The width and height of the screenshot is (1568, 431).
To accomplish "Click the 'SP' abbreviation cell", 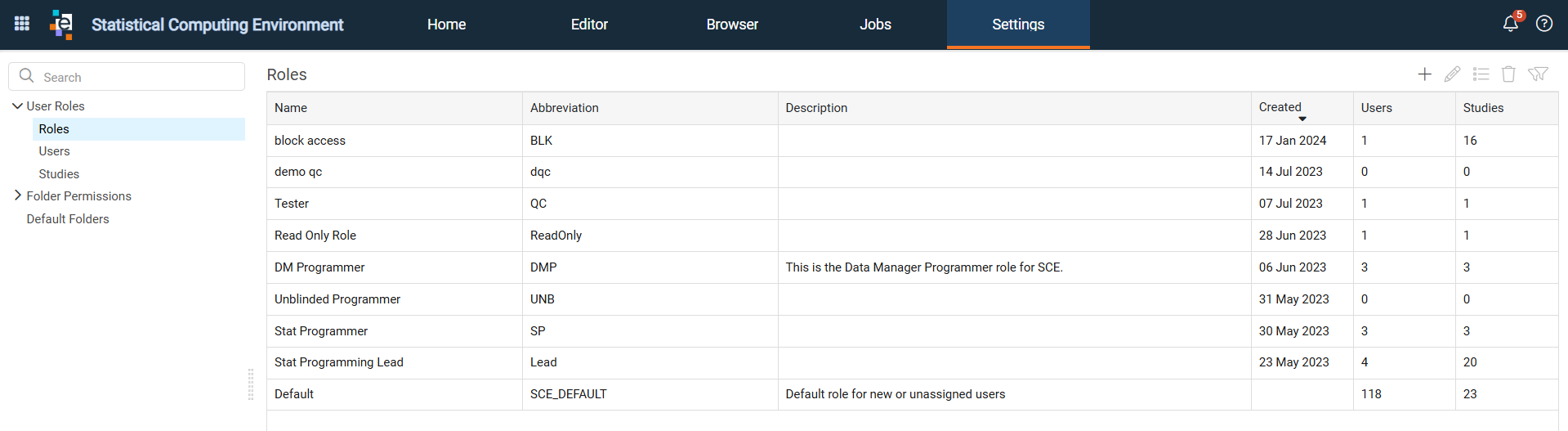I will (650, 331).
